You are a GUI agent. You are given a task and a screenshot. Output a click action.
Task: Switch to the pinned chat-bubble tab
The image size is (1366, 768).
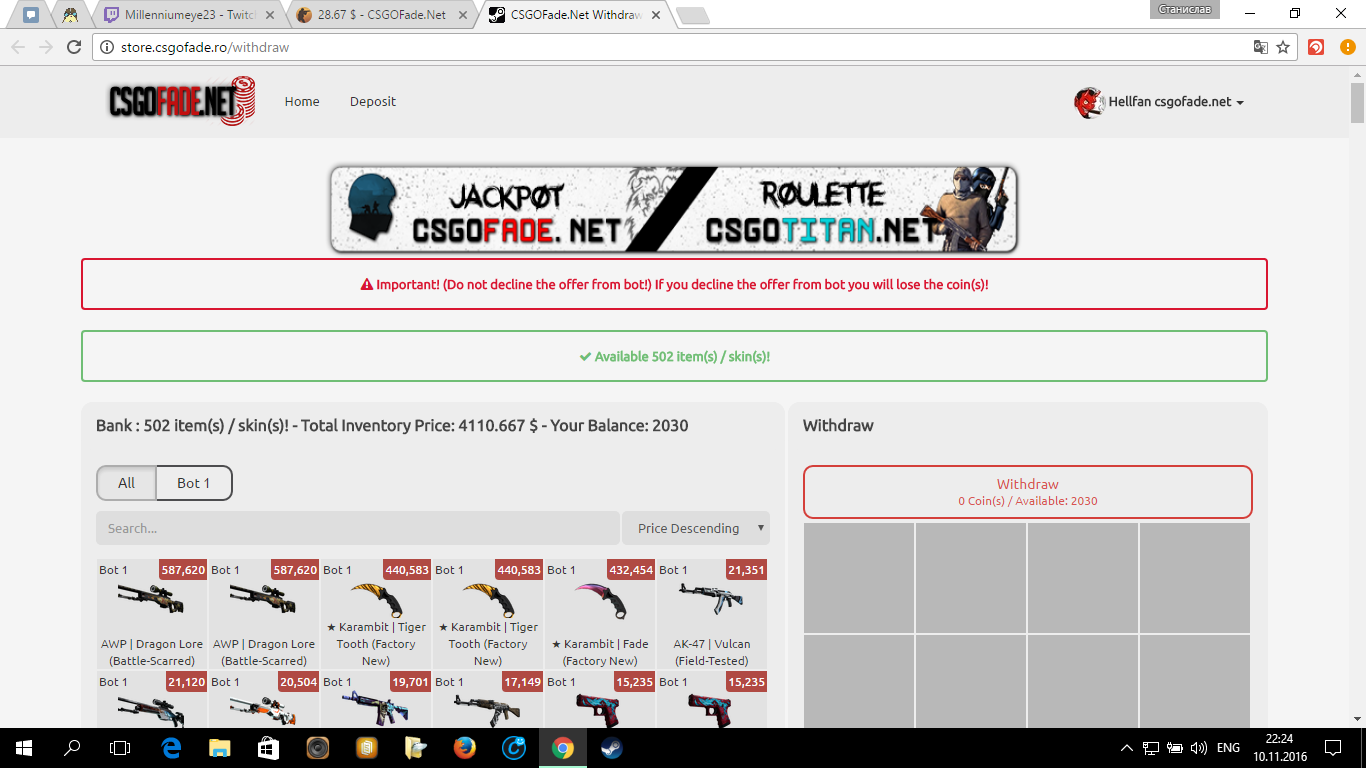[31, 15]
